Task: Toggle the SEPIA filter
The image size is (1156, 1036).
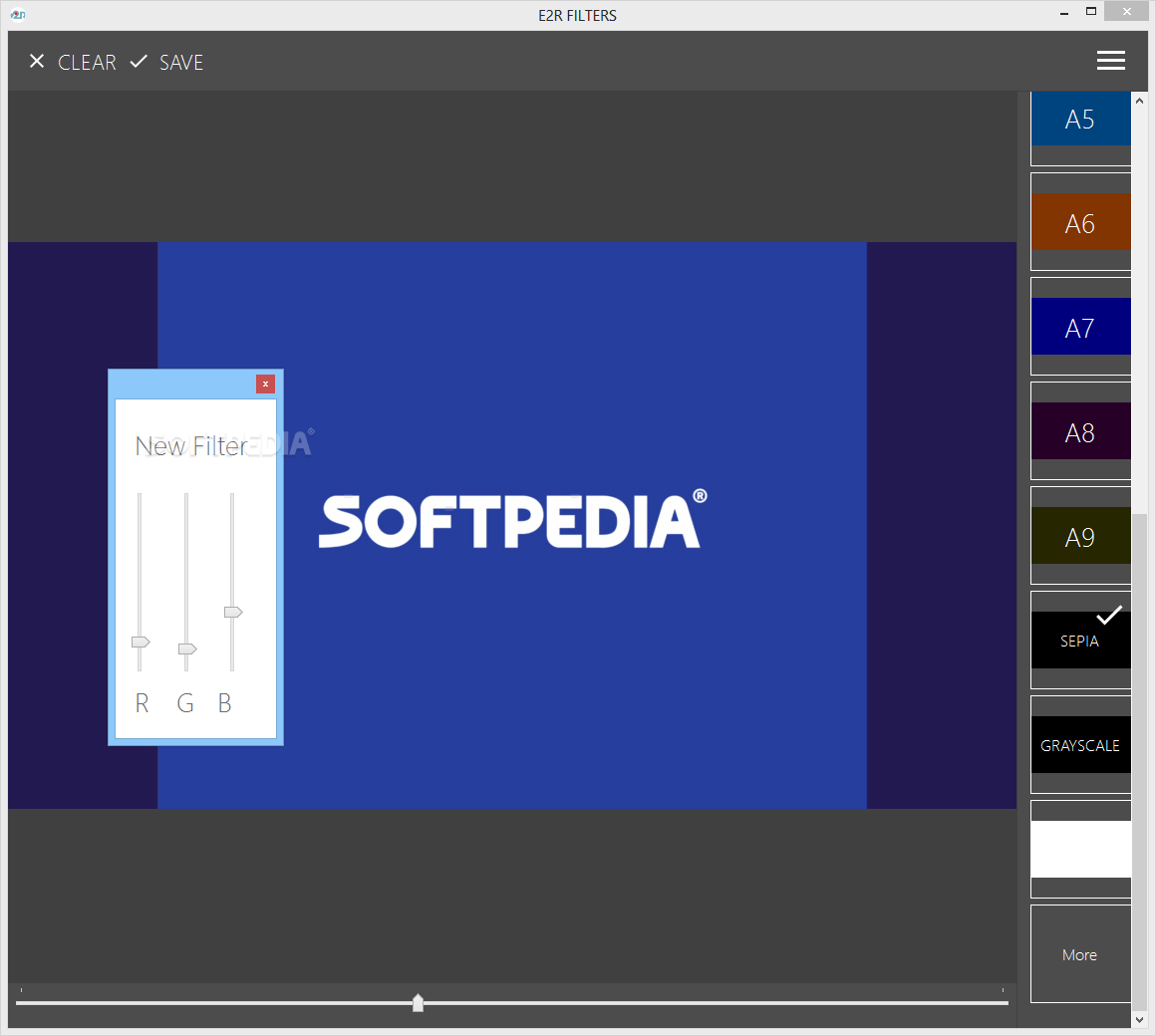Action: point(1080,642)
